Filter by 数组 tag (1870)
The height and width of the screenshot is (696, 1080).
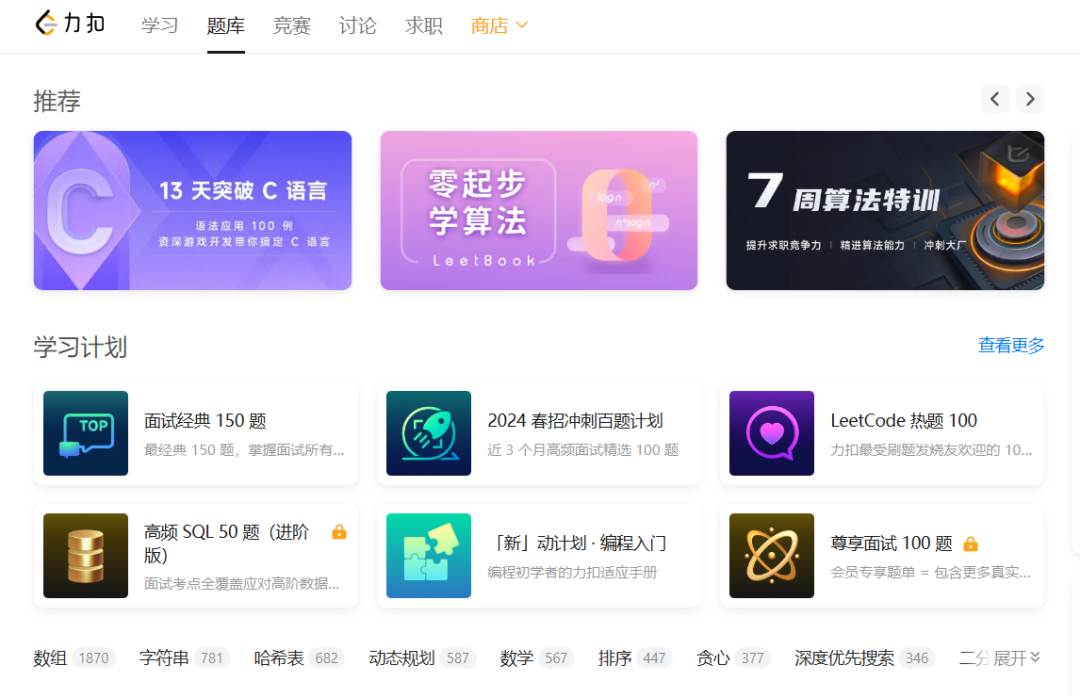(x=74, y=658)
